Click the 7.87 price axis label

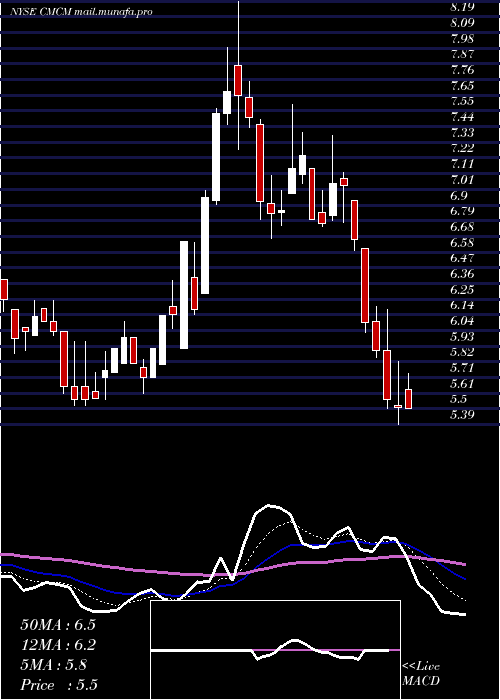click(x=462, y=54)
